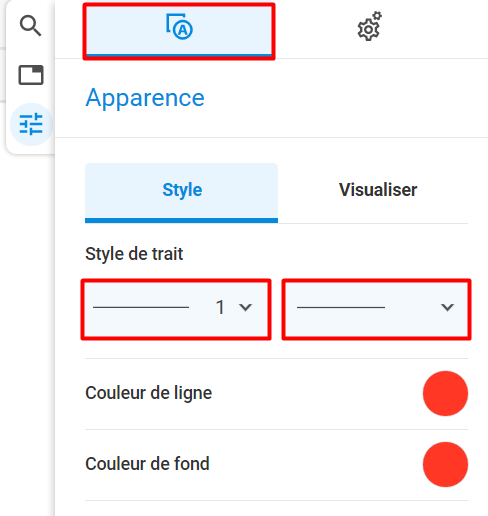Image resolution: width=488 pixels, height=516 pixels.
Task: Click solid line preview in pattern dropdown
Action: click(x=341, y=307)
